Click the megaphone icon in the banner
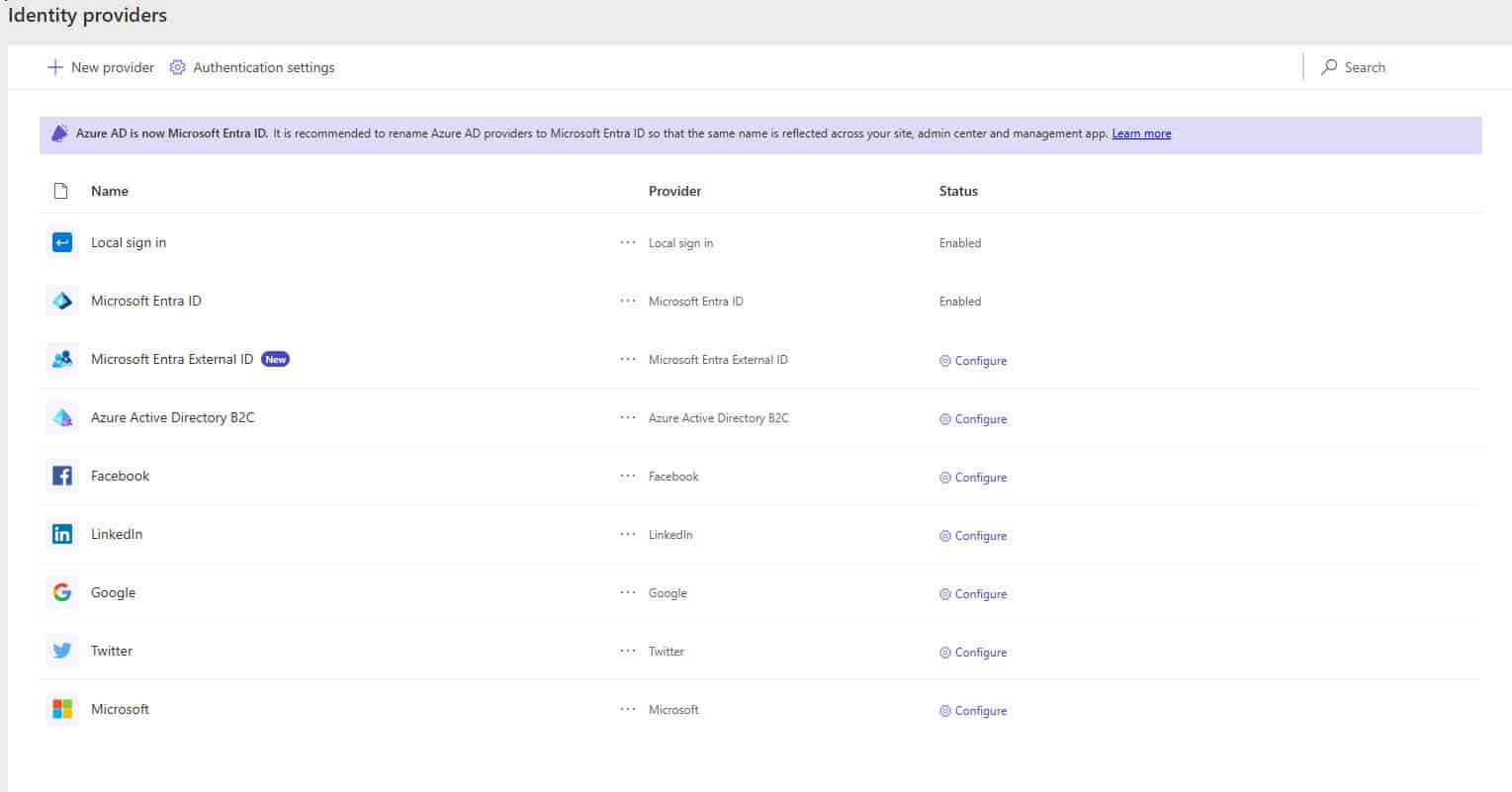 point(60,133)
